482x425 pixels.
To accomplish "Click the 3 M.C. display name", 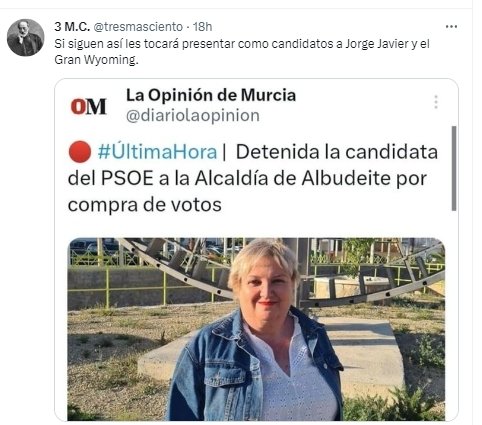I will click(x=72, y=27).
